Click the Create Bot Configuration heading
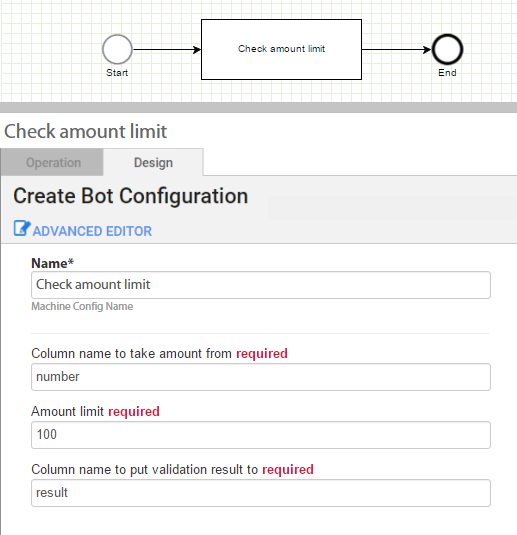The width and height of the screenshot is (517, 535). (x=131, y=196)
